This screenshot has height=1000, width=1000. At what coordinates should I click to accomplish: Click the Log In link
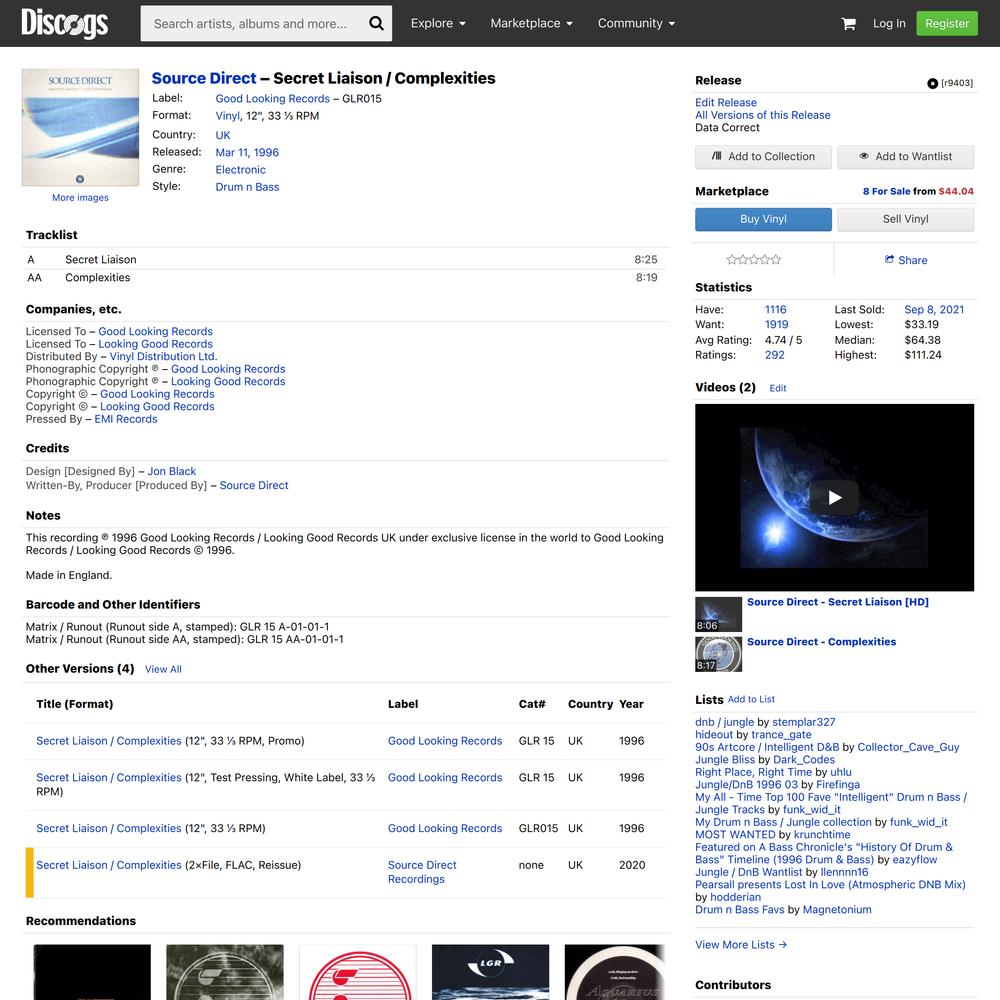pos(889,24)
